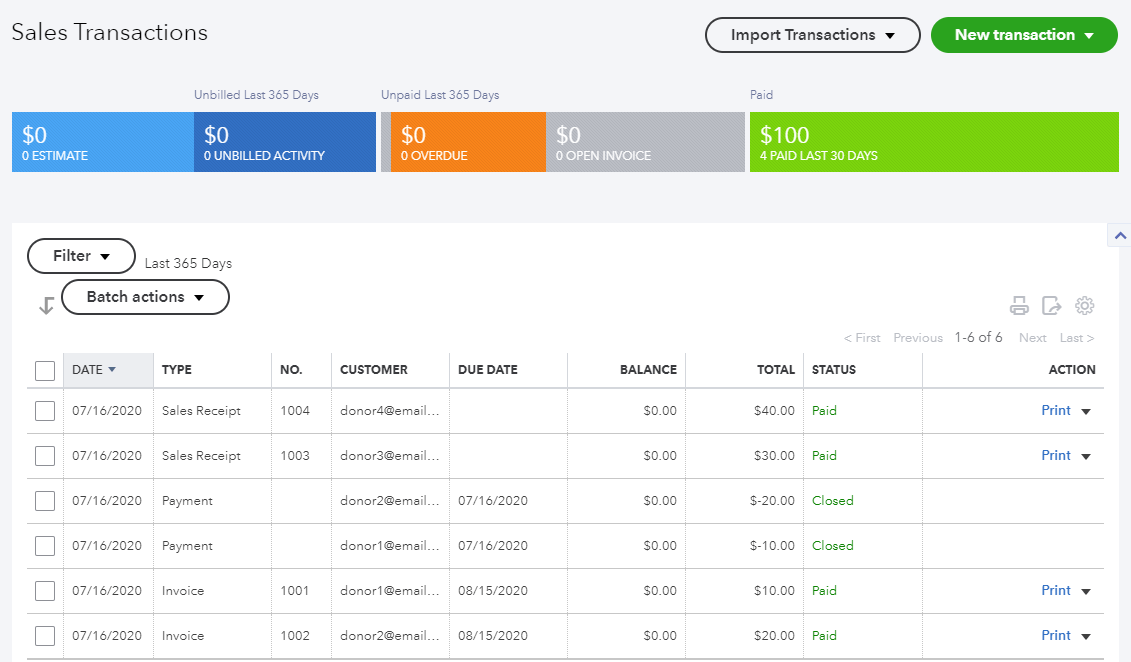1131x662 pixels.
Task: Open Import Transactions menu
Action: [812, 35]
